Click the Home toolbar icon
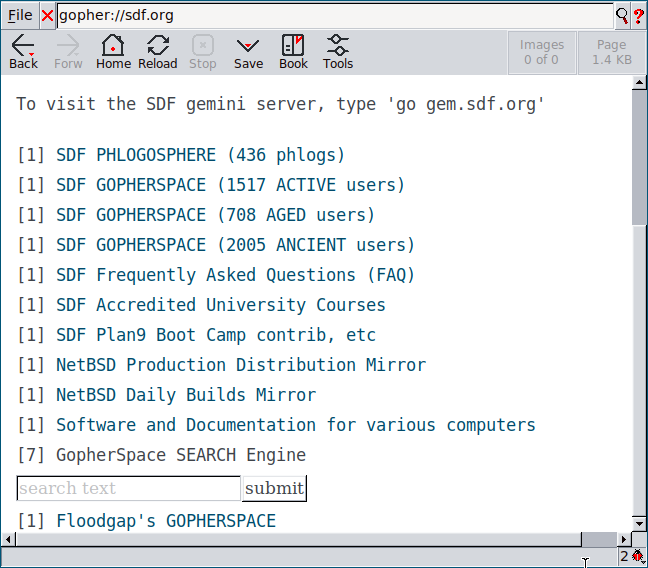The image size is (648, 568). click(113, 52)
